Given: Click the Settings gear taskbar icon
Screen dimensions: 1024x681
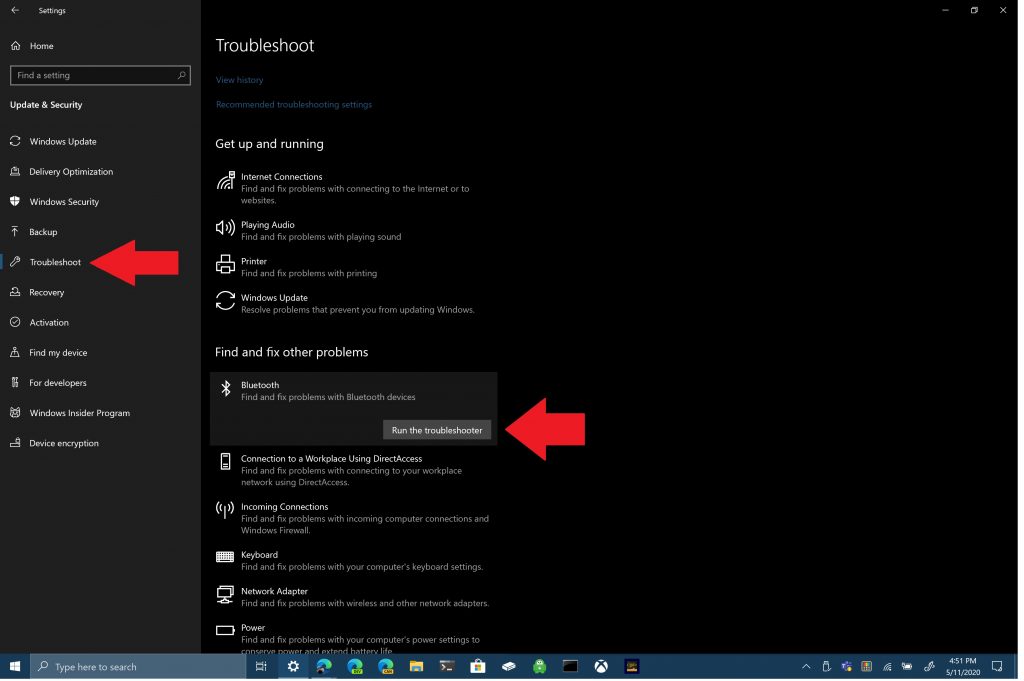Looking at the screenshot, I should tap(293, 668).
